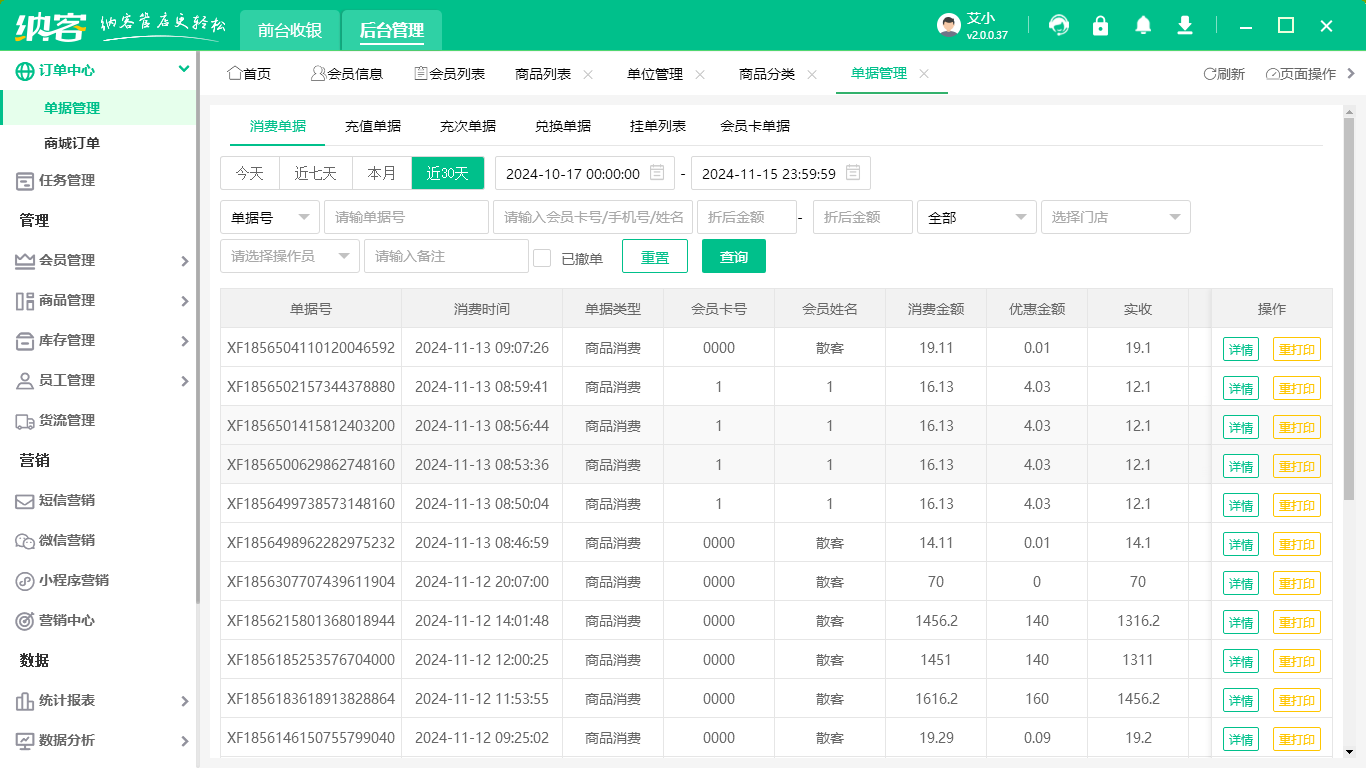This screenshot has width=1366, height=768.
Task: Tick the 已撤单 checkbox
Action: (542, 258)
